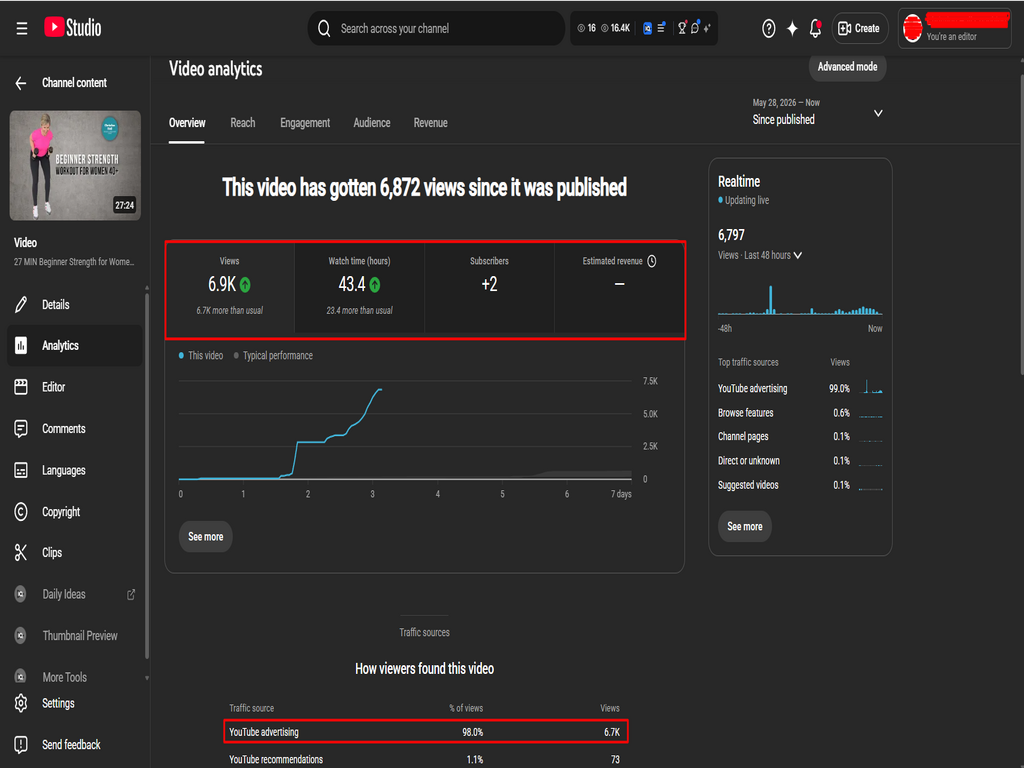Click the Clips scissors icon
The height and width of the screenshot is (768, 1024).
21,552
